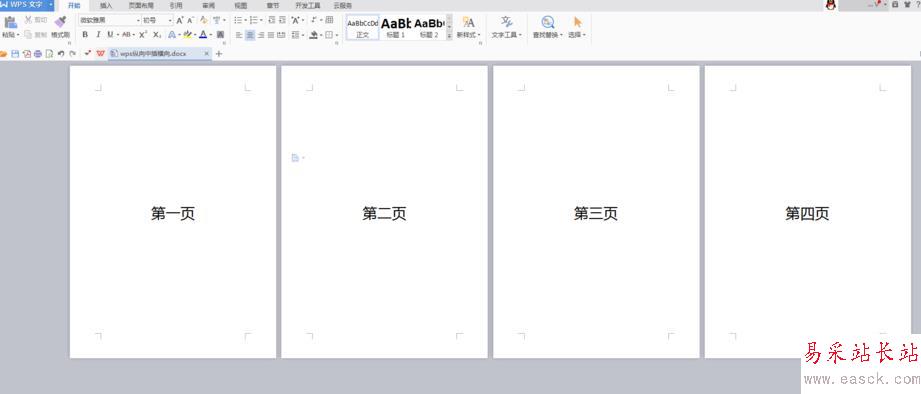921x394 pixels.
Task: Redo action arrow
Action: click(72, 53)
